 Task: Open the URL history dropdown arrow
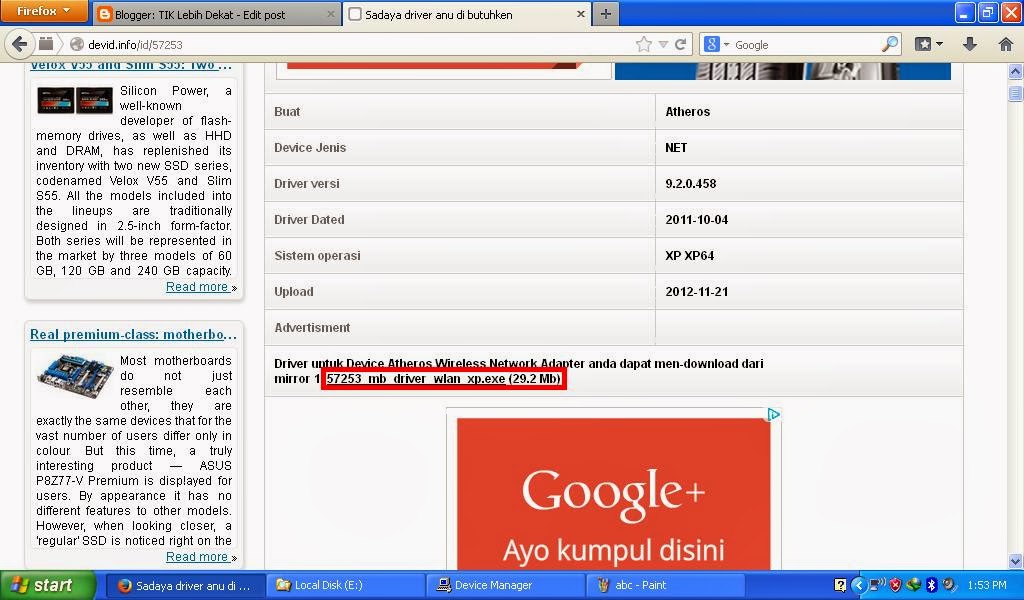point(664,44)
